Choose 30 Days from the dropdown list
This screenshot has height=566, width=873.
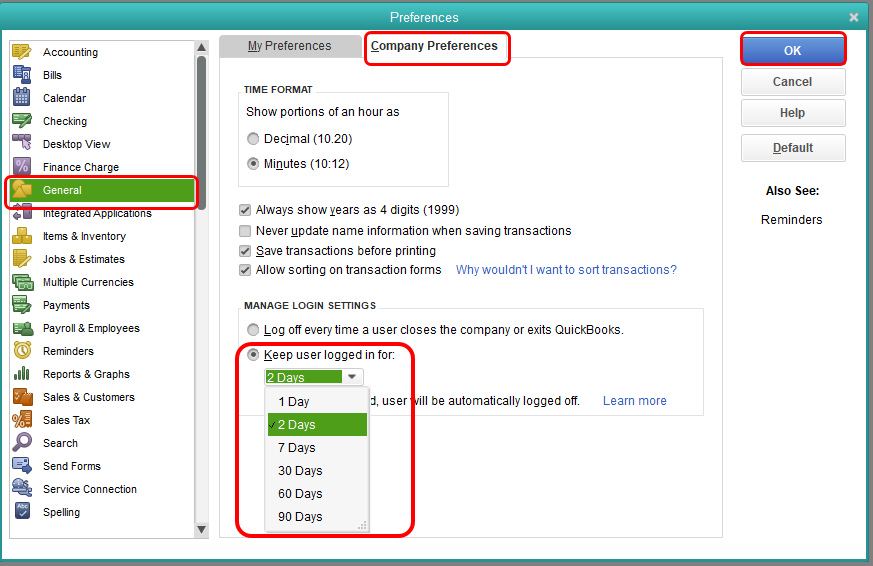(x=300, y=471)
